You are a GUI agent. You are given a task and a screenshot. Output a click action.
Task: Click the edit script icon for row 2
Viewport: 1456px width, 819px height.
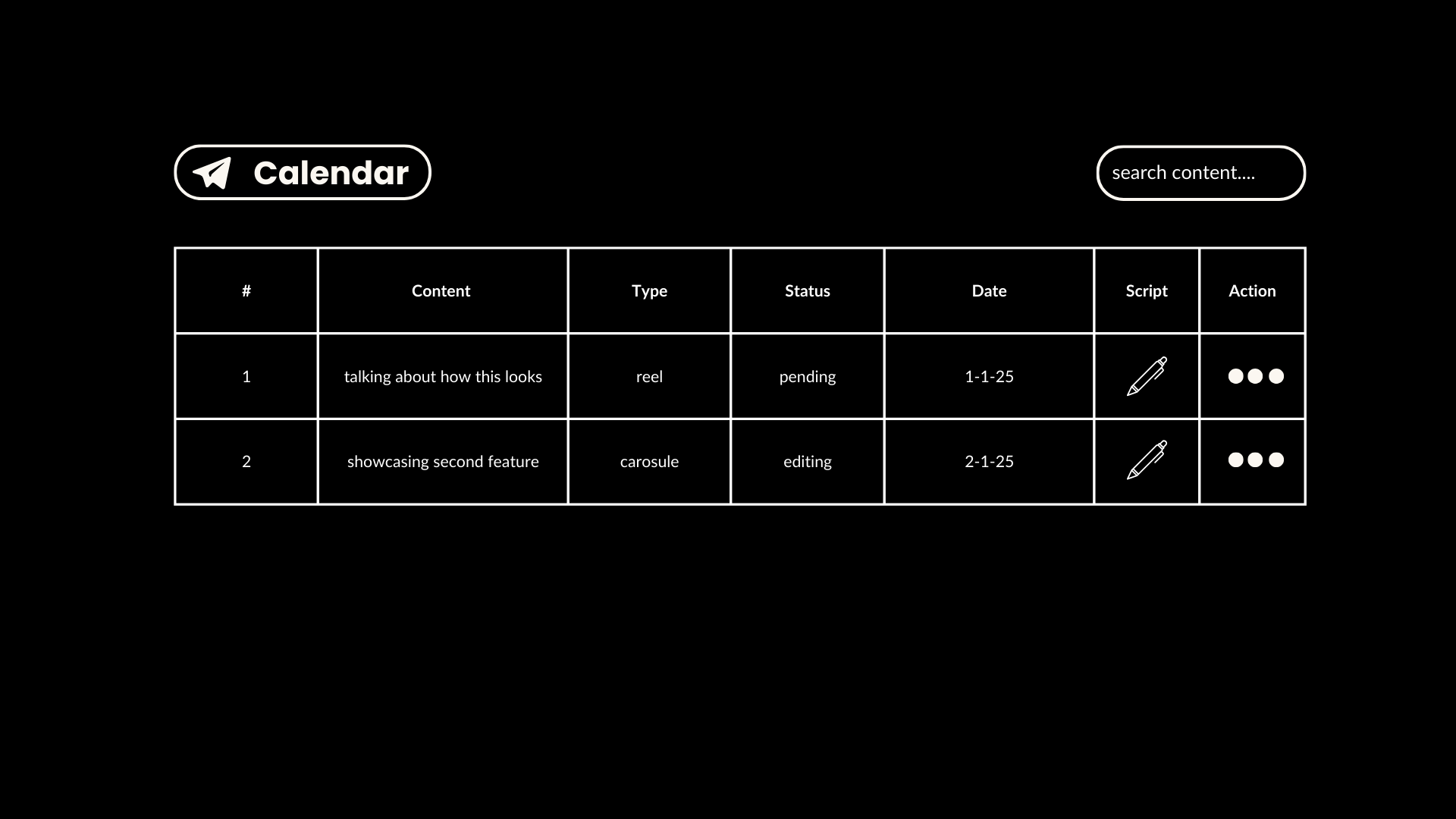(x=1146, y=460)
